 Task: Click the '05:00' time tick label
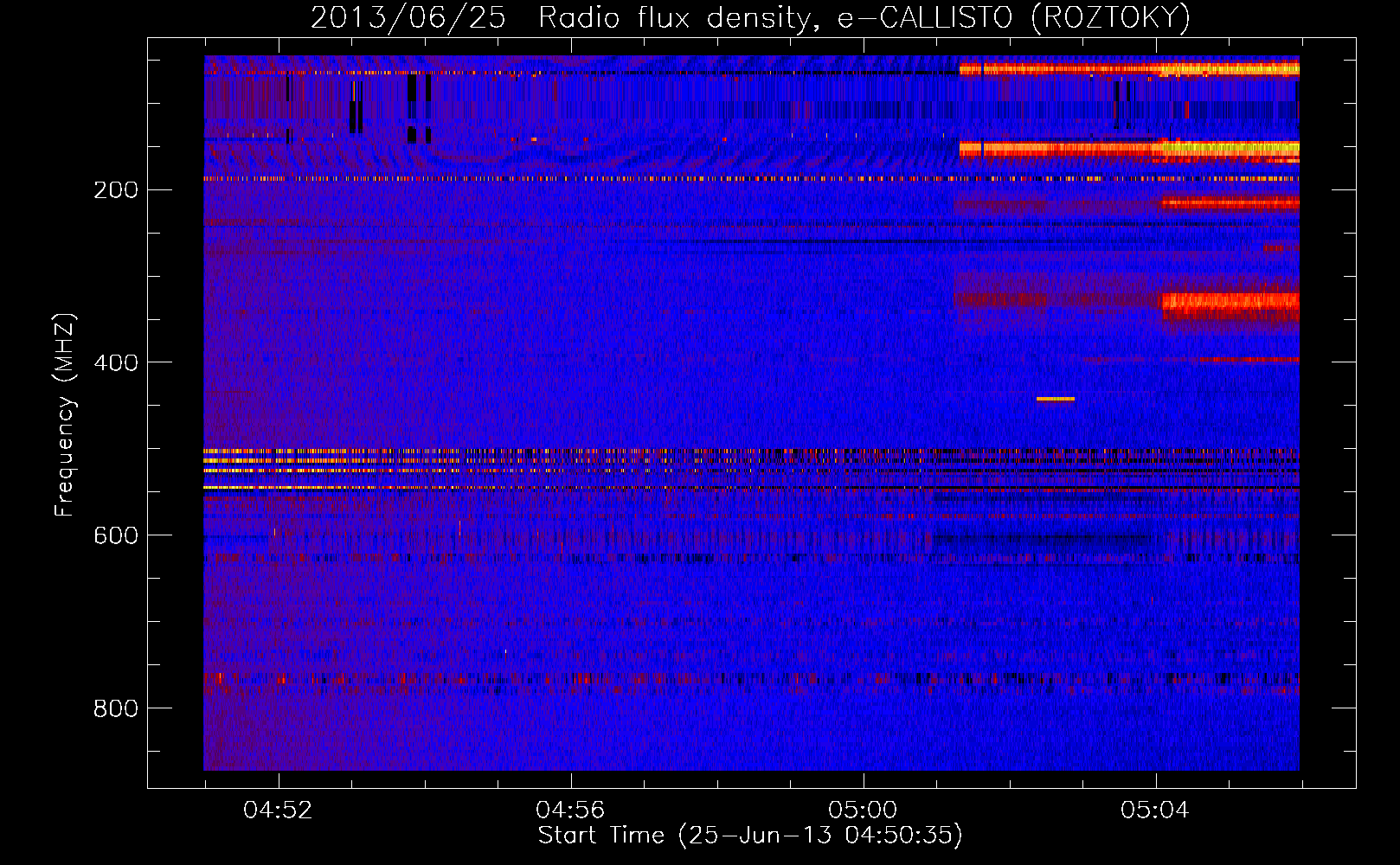[863, 811]
